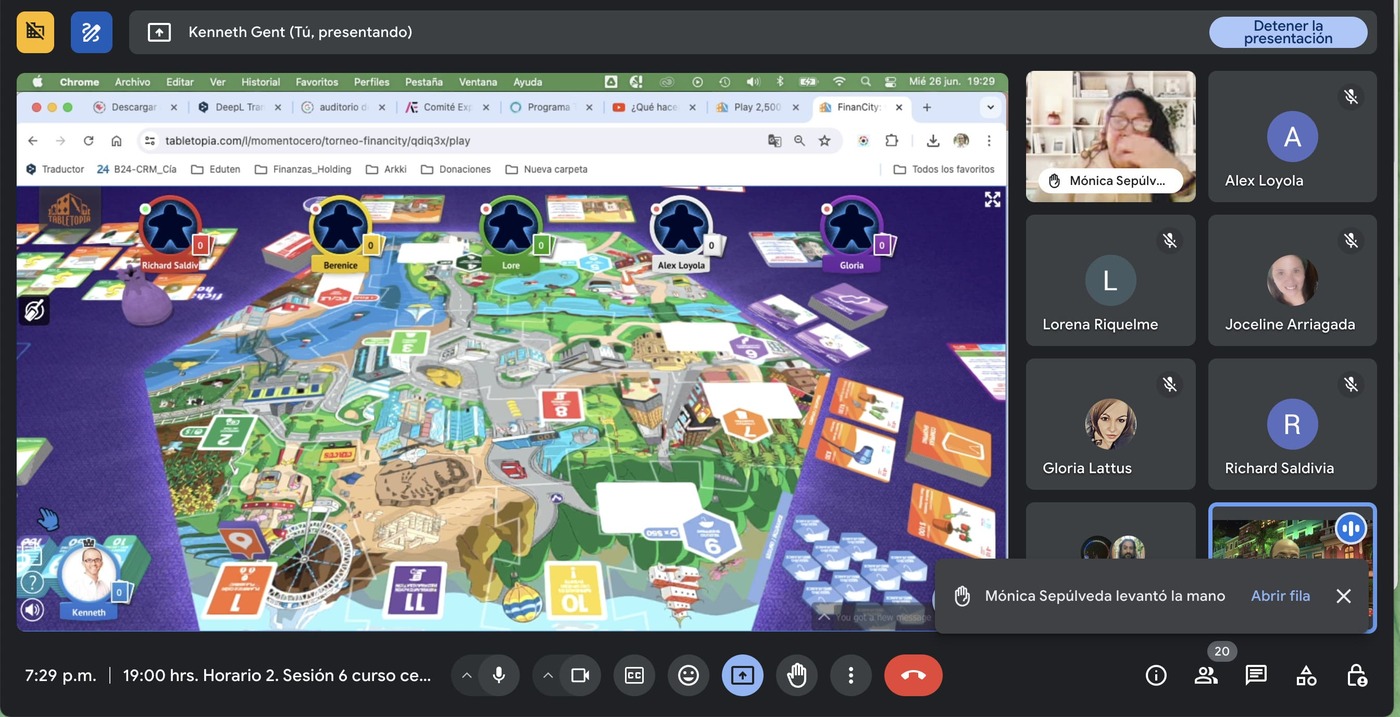Open meeting details info icon

click(x=1156, y=676)
